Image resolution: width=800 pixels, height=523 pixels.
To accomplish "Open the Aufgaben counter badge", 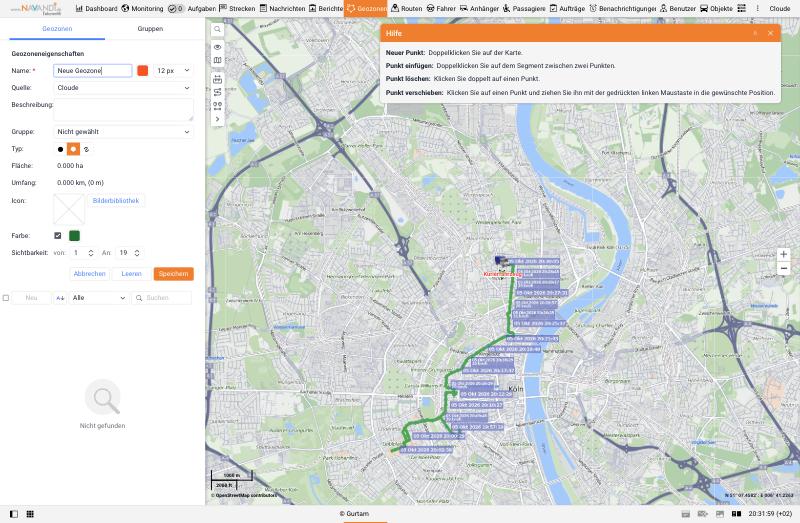I will 176,9.
